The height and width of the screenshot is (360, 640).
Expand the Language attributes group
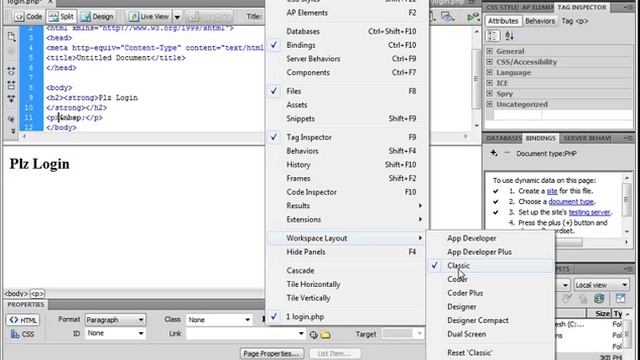(x=489, y=72)
